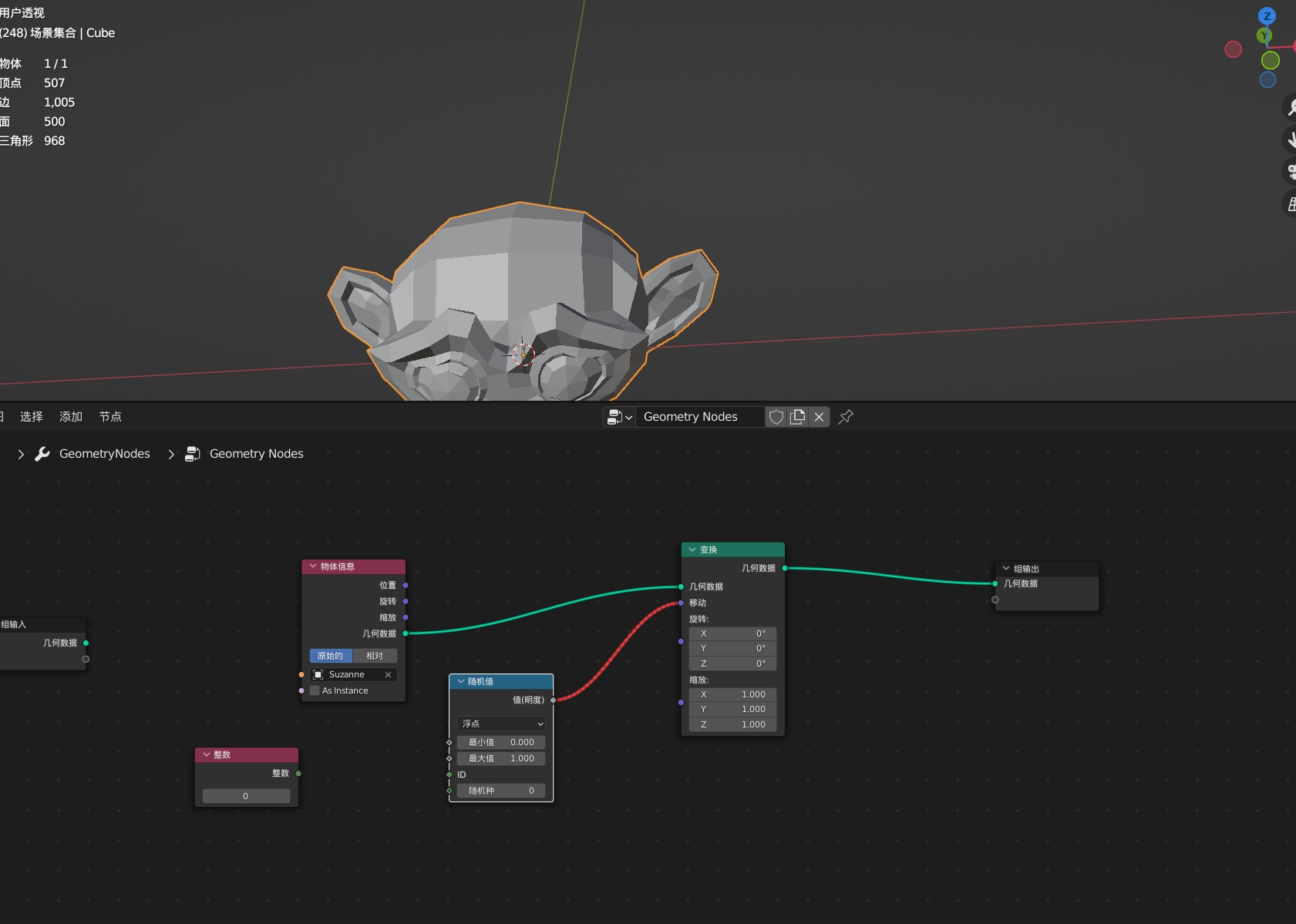Adjust the 最大值 field

click(501, 759)
